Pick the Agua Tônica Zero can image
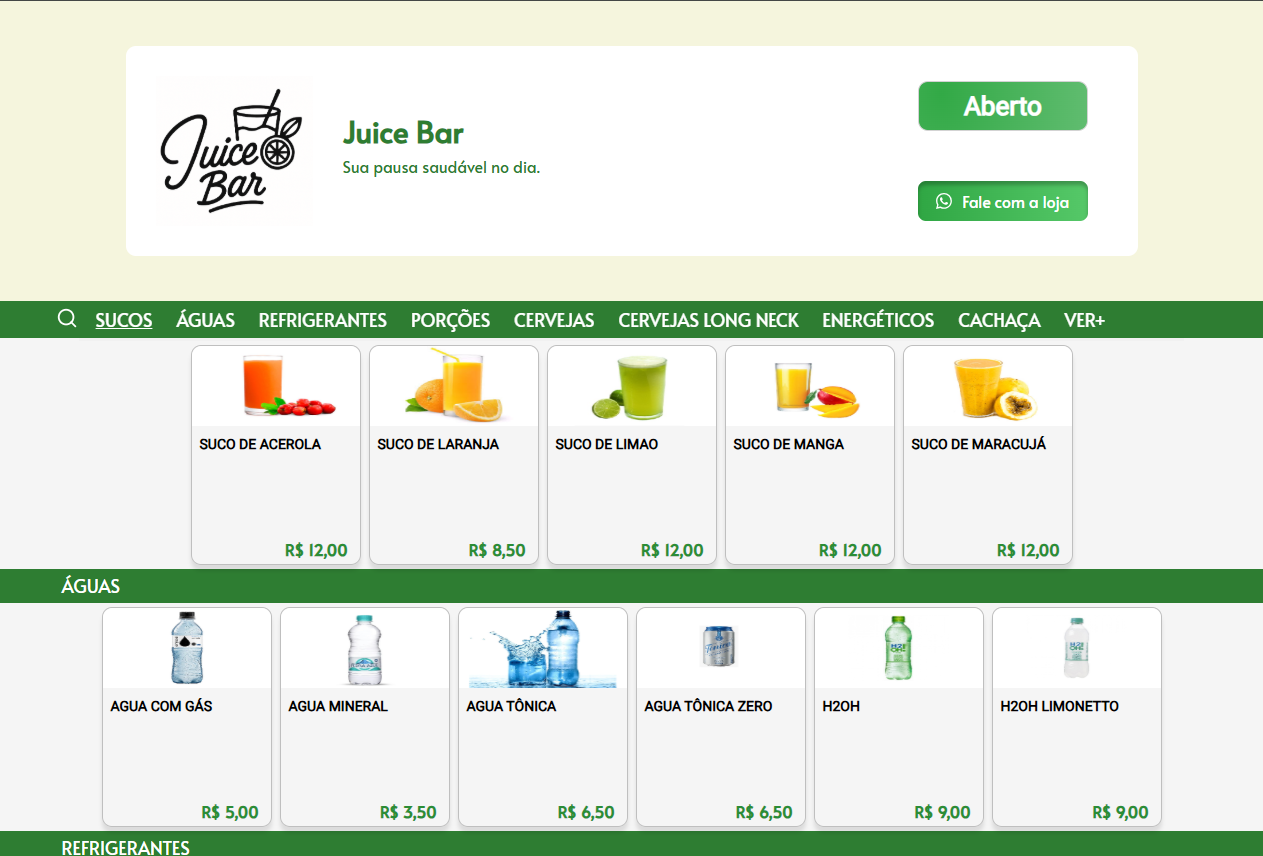The image size is (1263, 856). coord(720,646)
